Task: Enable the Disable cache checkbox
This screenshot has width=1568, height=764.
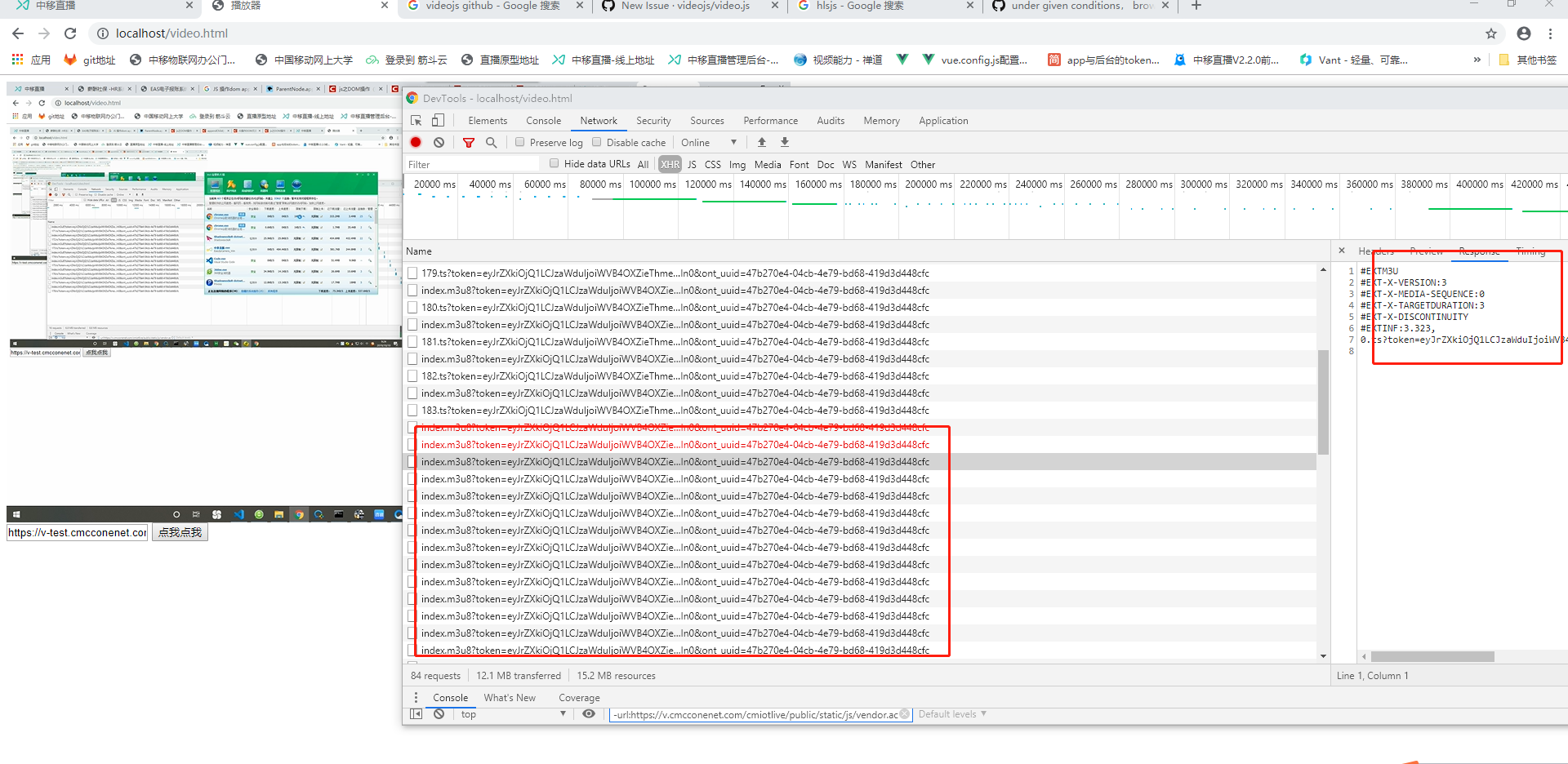Action: pos(597,142)
